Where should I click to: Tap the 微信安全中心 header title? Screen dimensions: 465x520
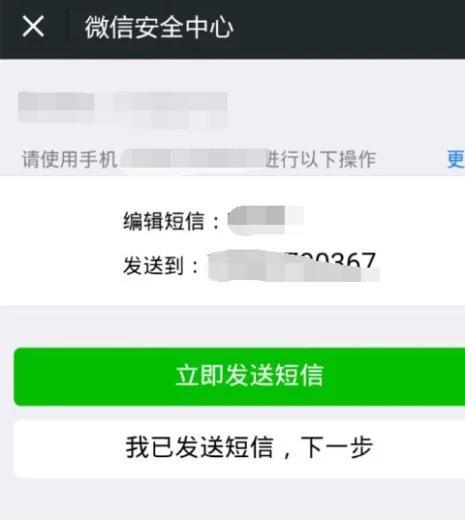point(159,27)
